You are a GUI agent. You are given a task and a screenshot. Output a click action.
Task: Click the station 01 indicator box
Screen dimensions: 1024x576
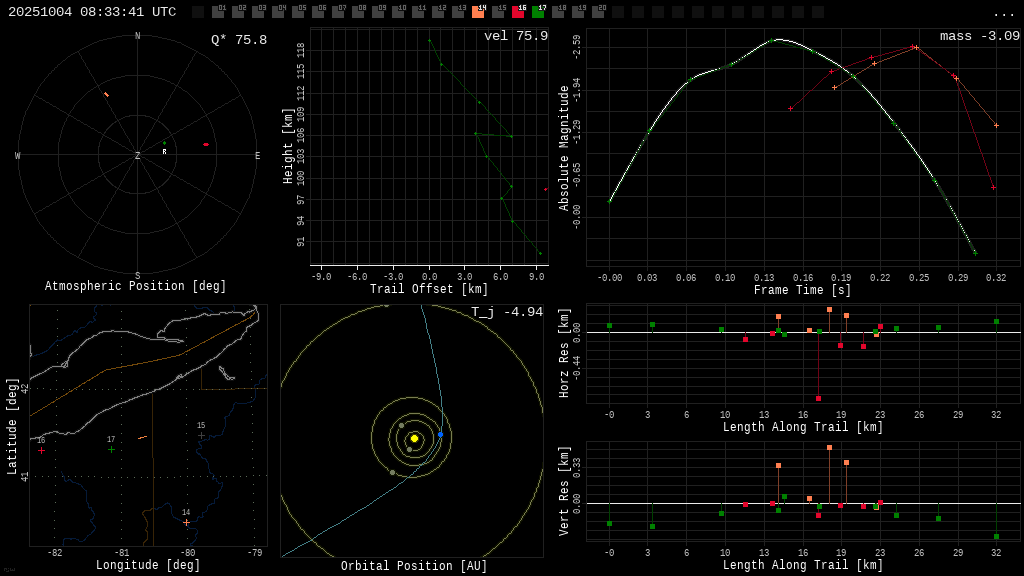218,12
